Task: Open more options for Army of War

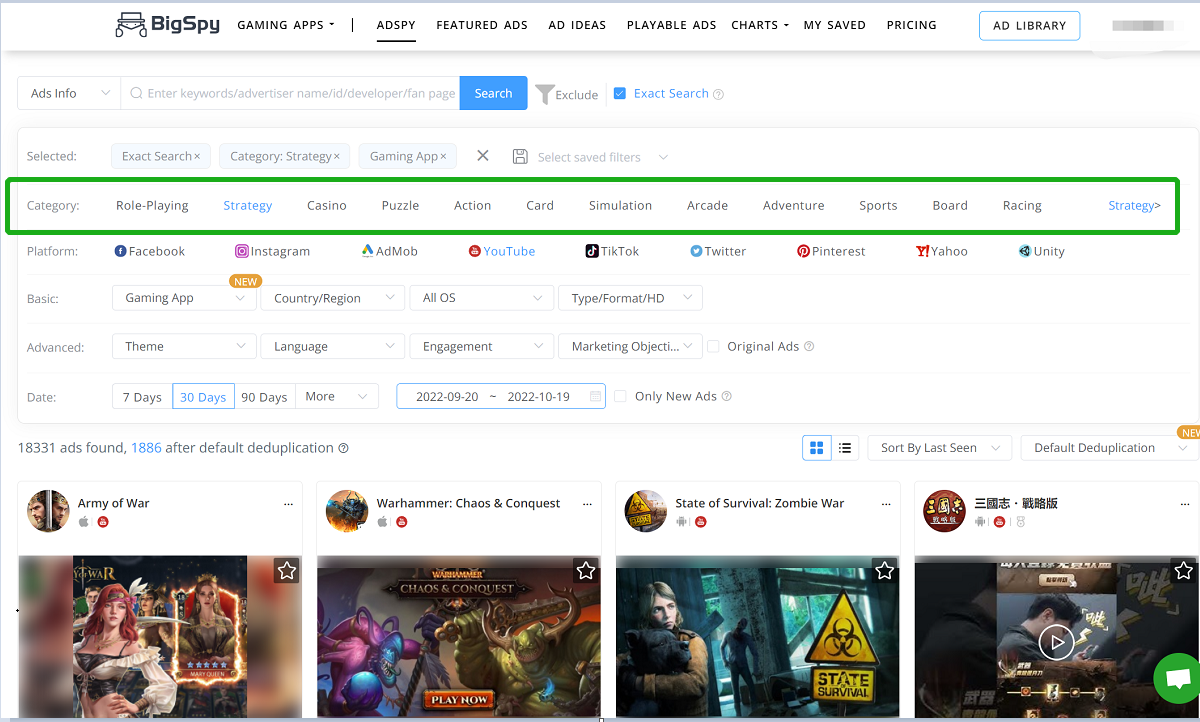Action: click(x=289, y=504)
